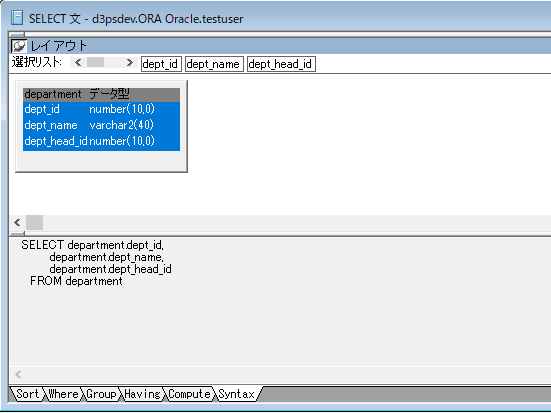Click the department table header
Screen dimensions: 551x413
point(101,95)
